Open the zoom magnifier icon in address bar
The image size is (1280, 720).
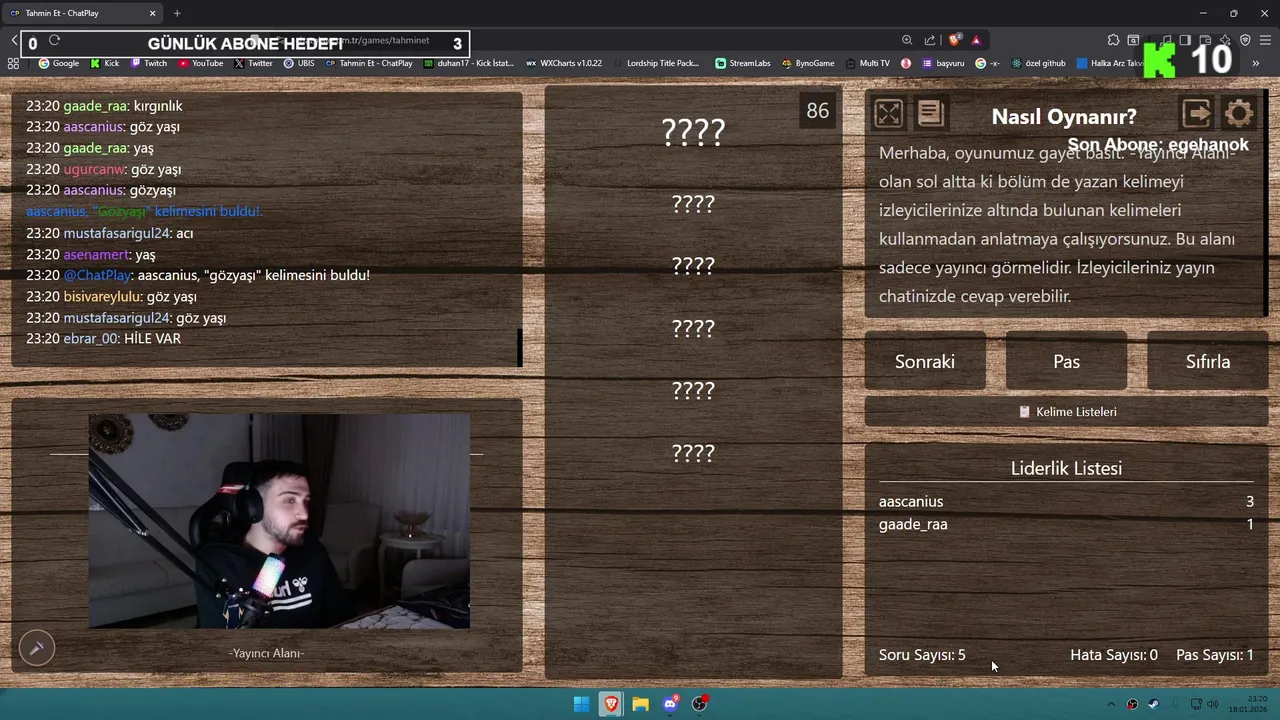pyautogui.click(x=907, y=41)
